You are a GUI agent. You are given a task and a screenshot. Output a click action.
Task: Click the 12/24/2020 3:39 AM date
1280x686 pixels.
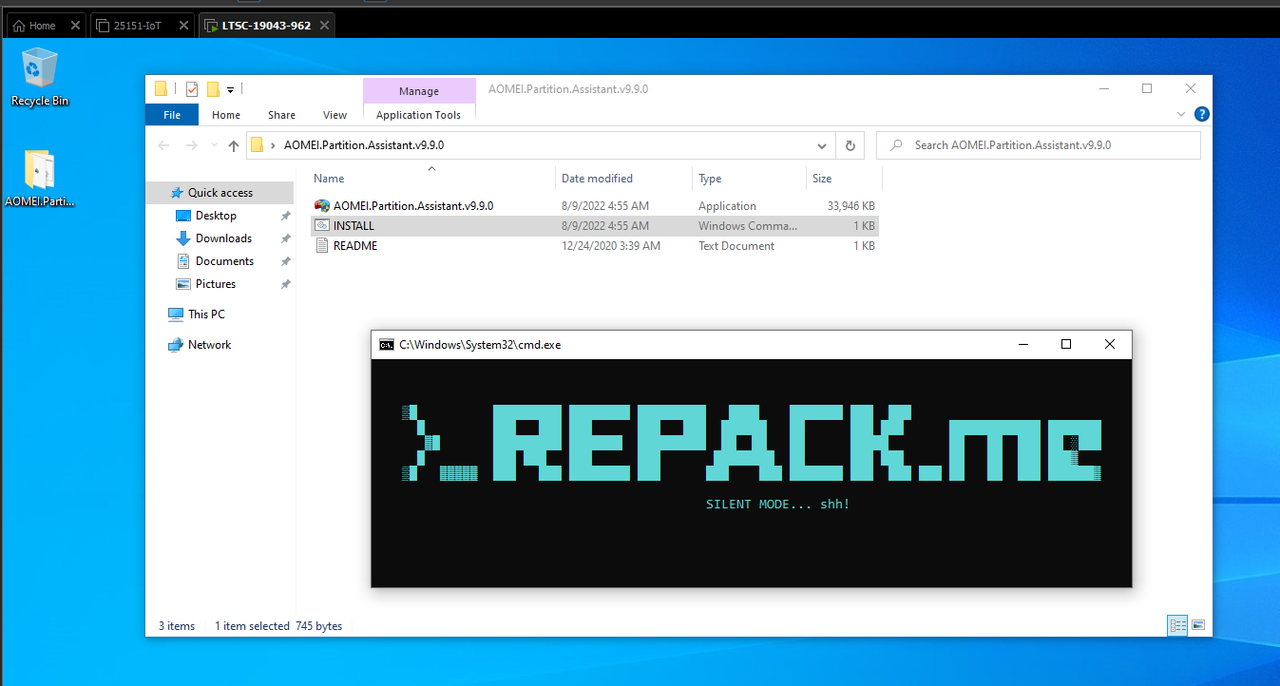click(x=610, y=246)
